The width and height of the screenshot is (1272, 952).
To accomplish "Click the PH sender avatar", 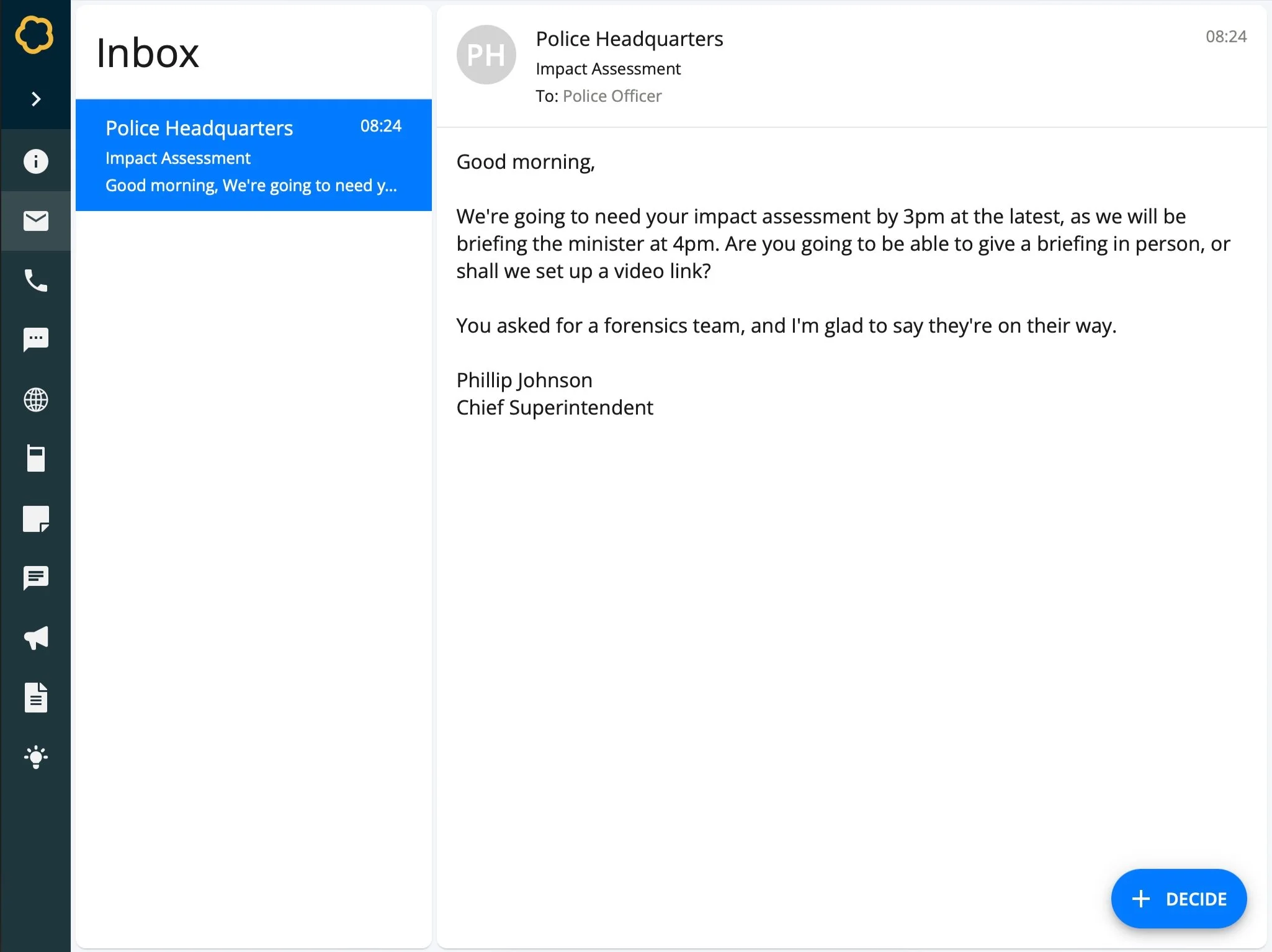I will (486, 55).
